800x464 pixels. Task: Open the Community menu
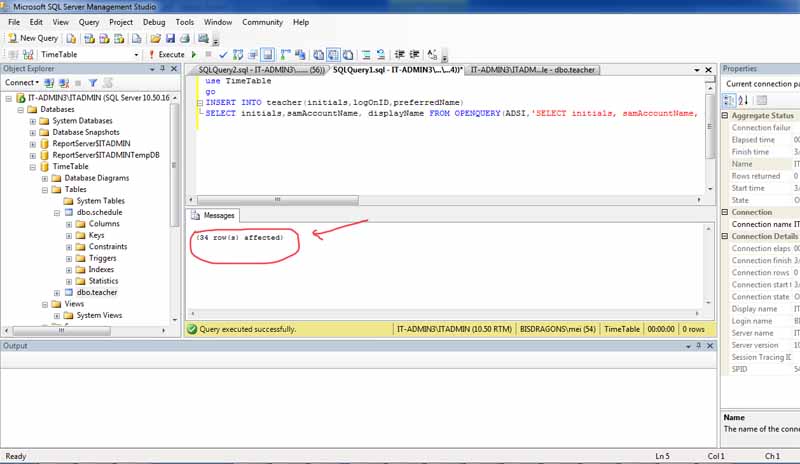pos(262,22)
